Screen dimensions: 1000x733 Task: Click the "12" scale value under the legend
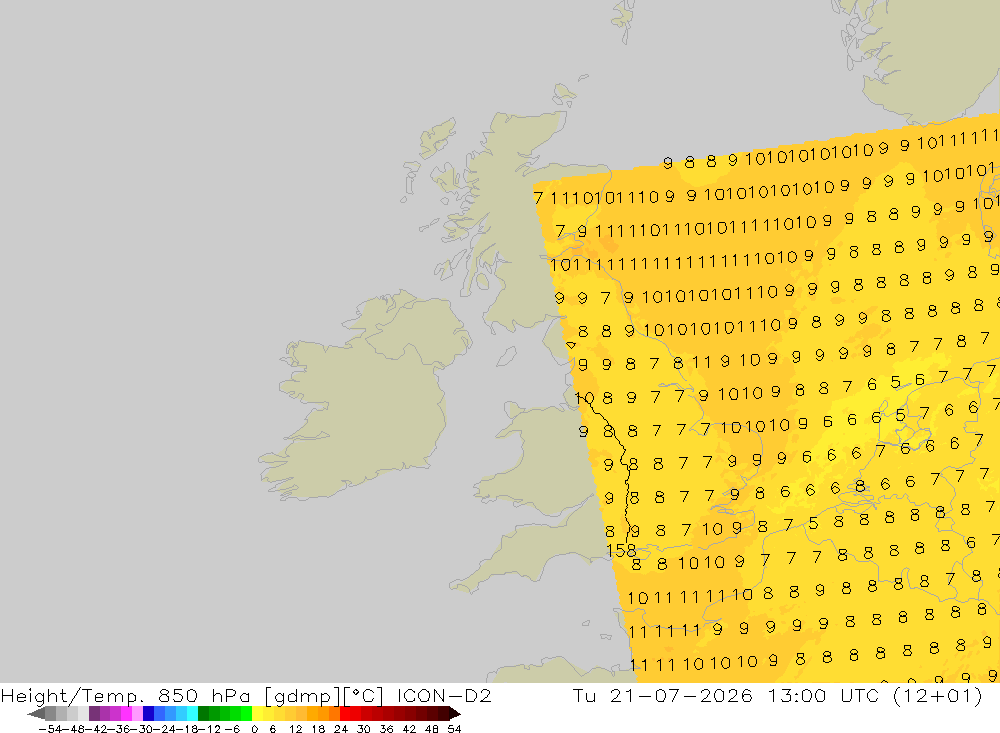295,729
